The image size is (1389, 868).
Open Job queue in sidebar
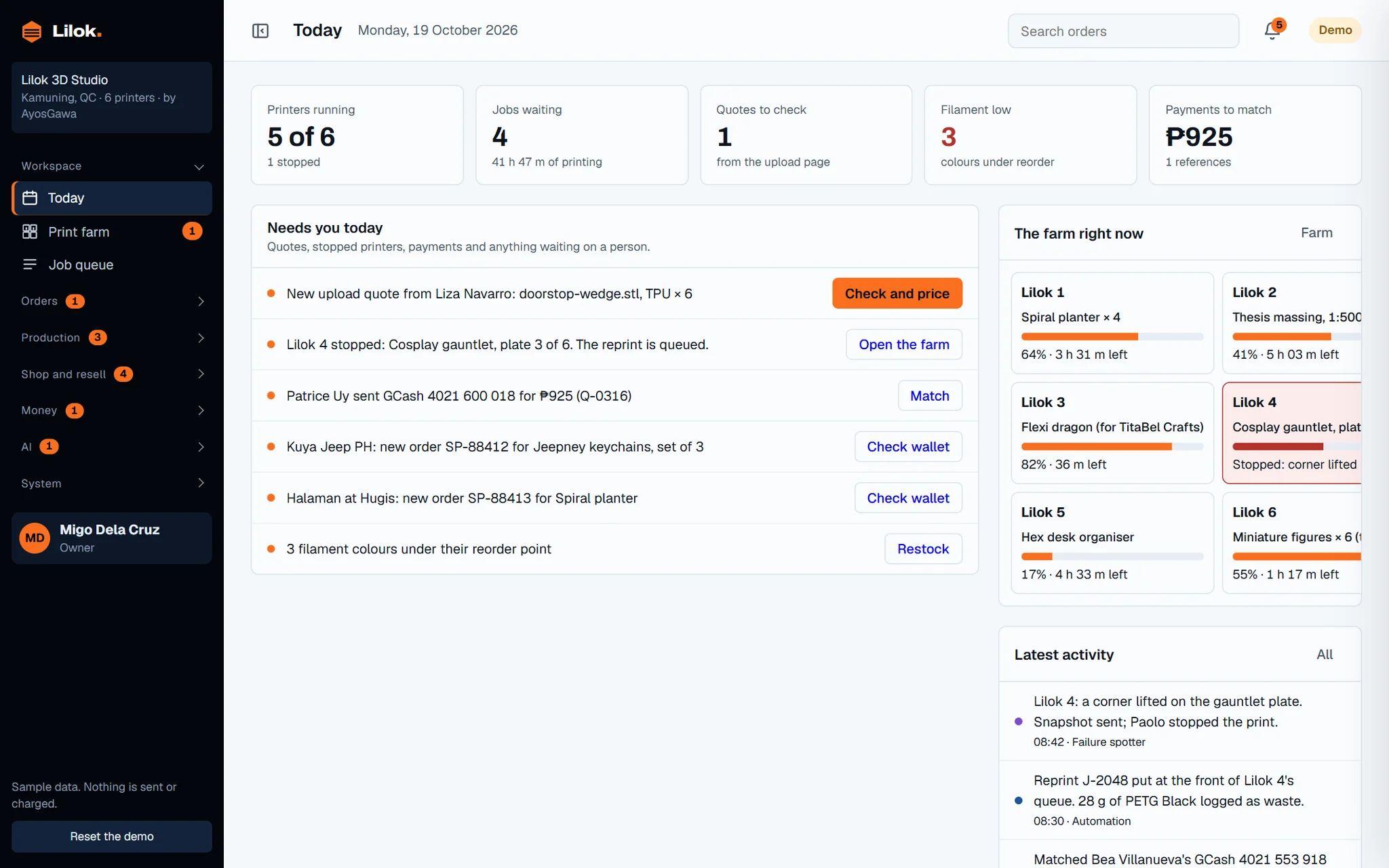(x=112, y=264)
